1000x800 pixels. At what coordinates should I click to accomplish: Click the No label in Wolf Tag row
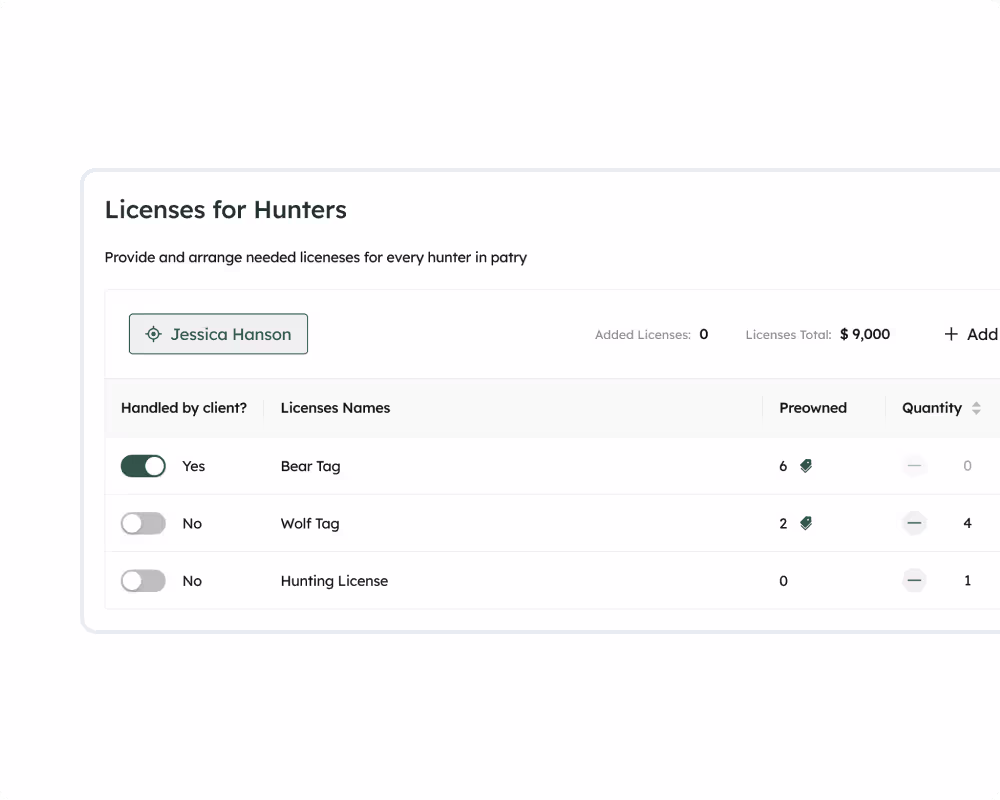click(x=192, y=524)
